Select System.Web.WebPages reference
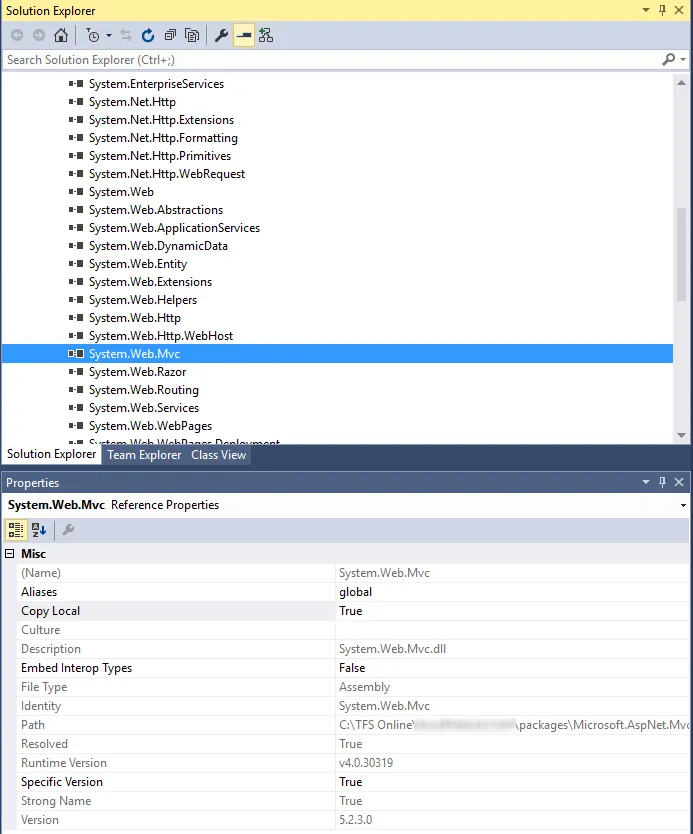 tap(151, 426)
